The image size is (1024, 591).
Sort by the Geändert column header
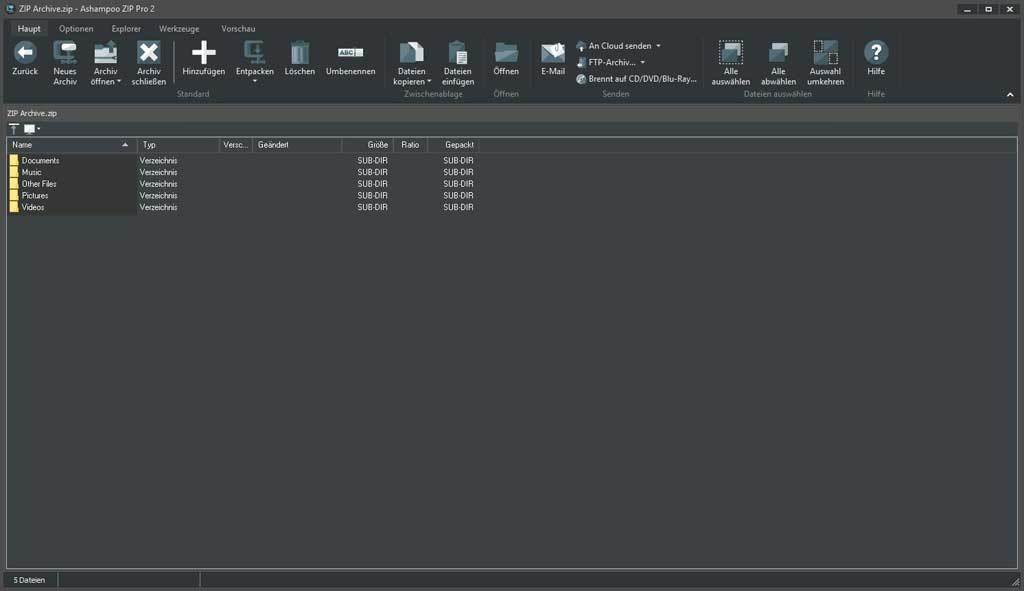(297, 145)
